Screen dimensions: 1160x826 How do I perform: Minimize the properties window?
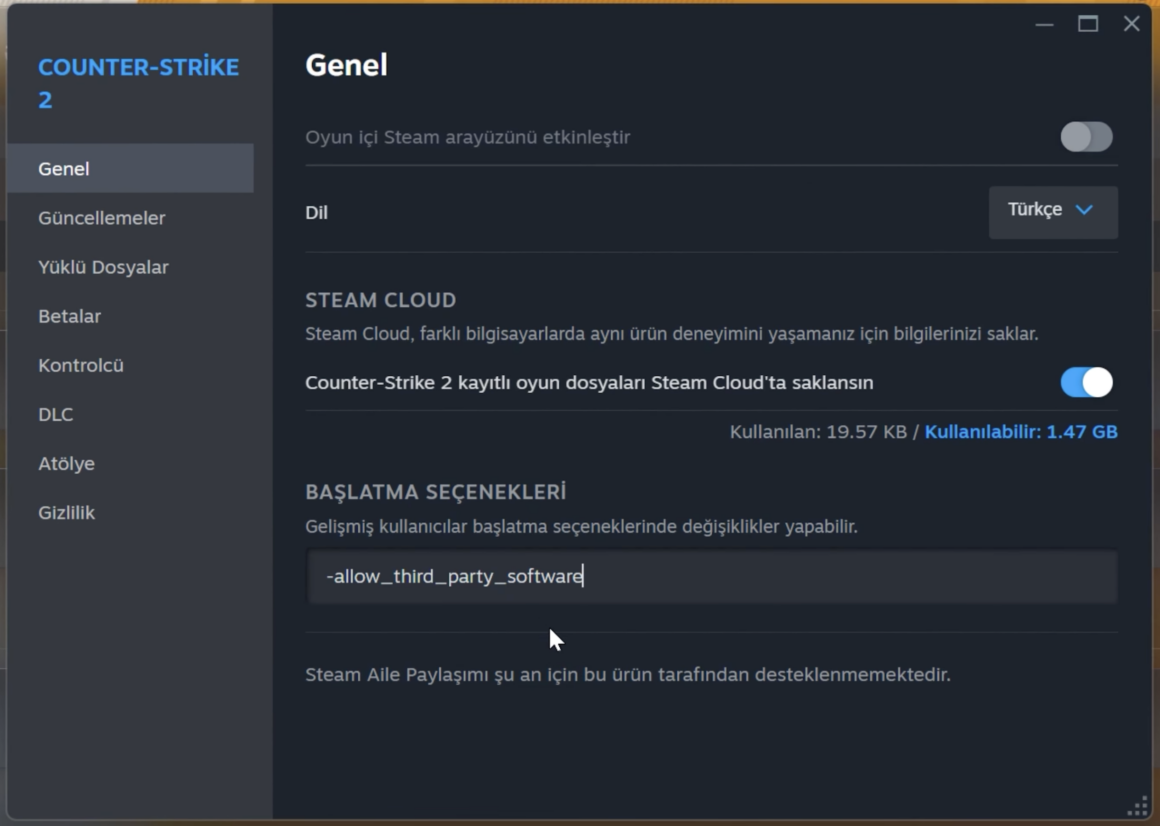click(x=1045, y=24)
